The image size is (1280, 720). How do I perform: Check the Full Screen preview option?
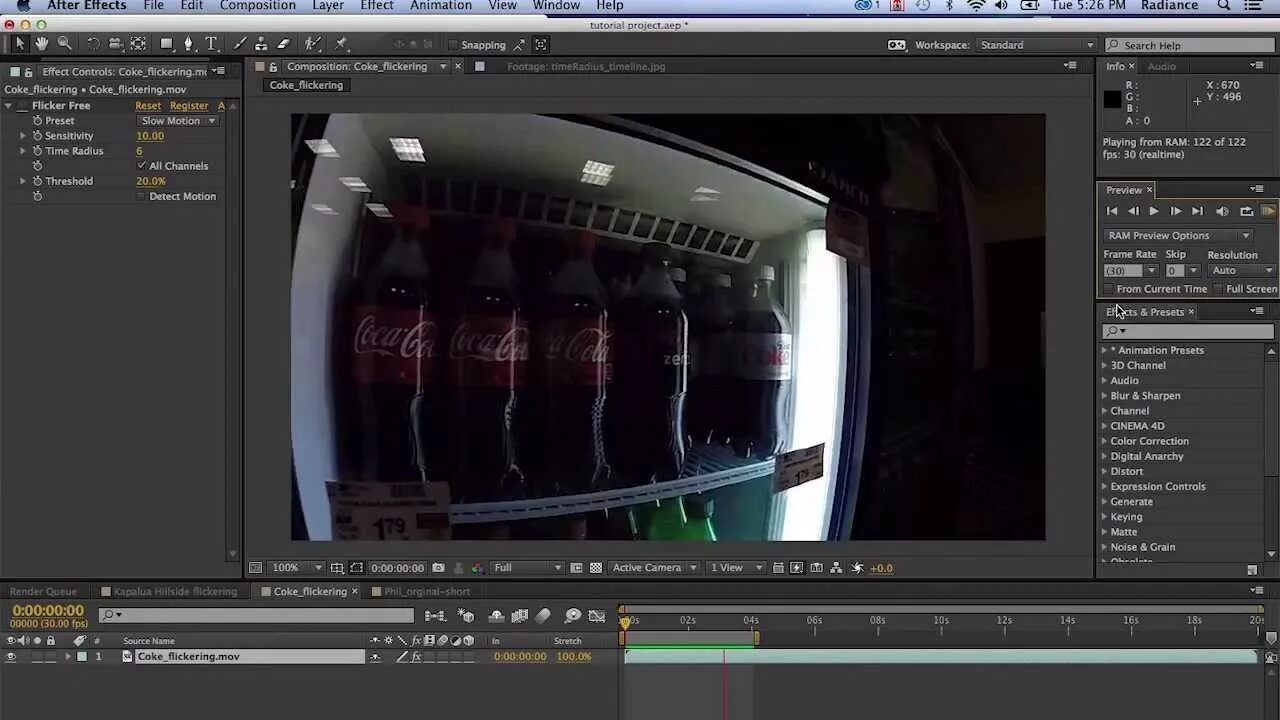coord(1218,289)
